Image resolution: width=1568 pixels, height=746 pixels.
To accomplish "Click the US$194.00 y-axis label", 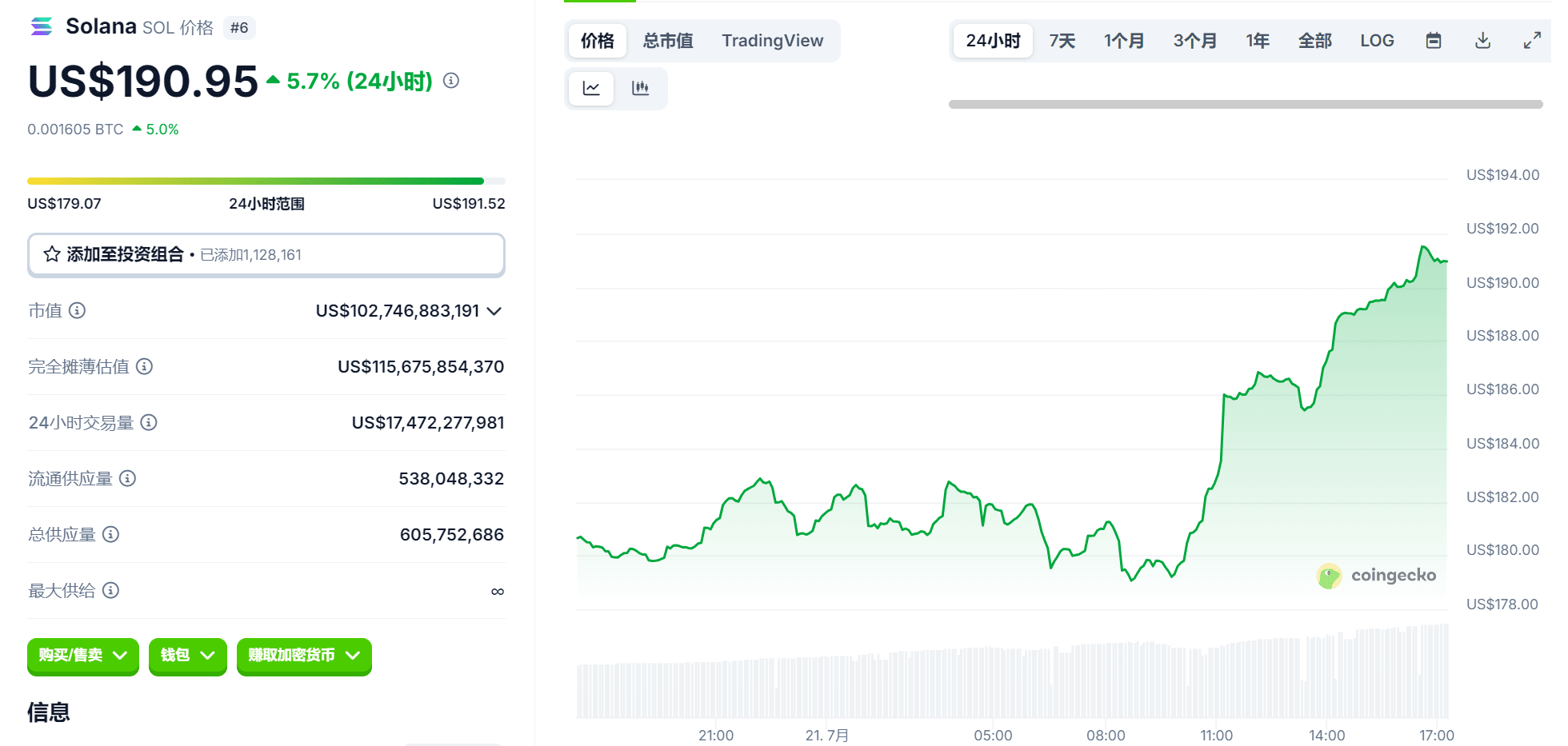I will tap(1502, 174).
